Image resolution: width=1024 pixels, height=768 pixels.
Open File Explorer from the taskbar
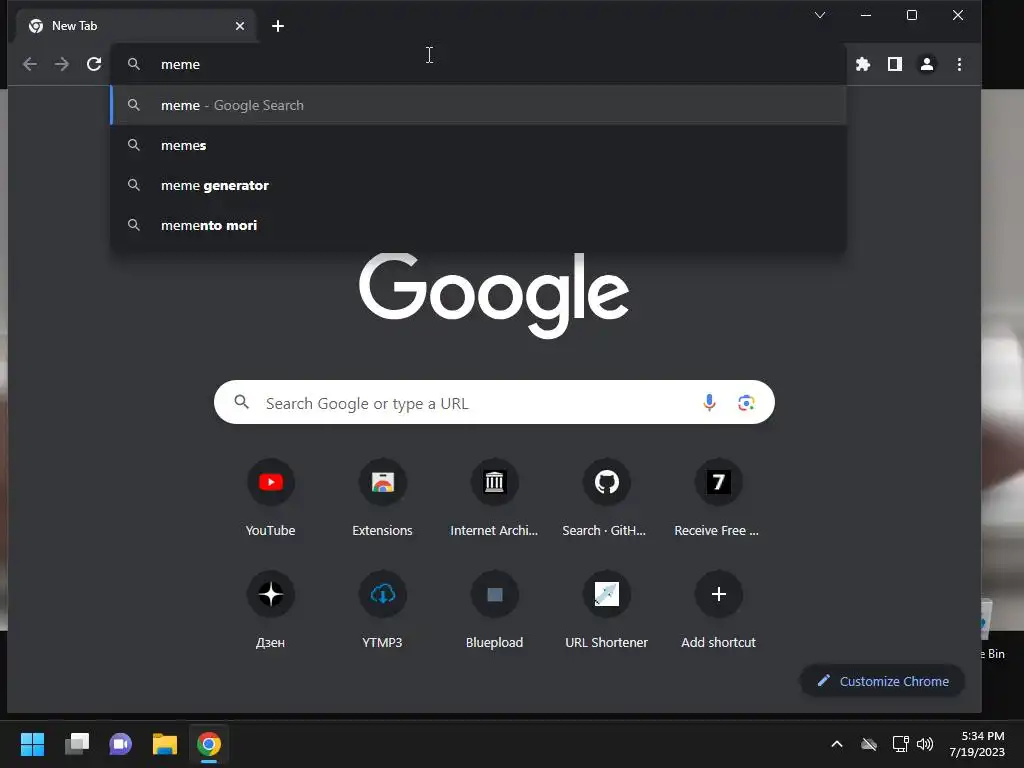tap(165, 744)
